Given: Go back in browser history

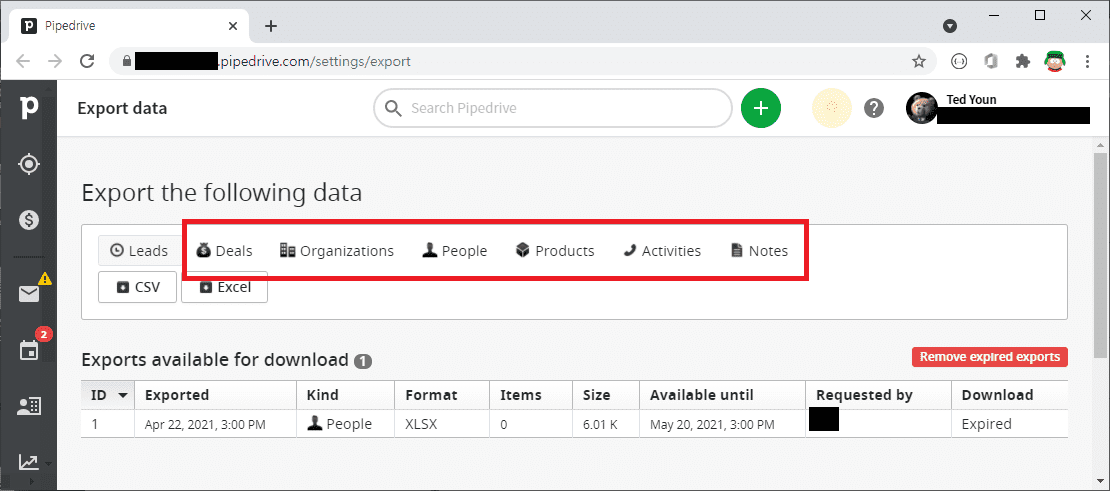Looking at the screenshot, I should [23, 62].
